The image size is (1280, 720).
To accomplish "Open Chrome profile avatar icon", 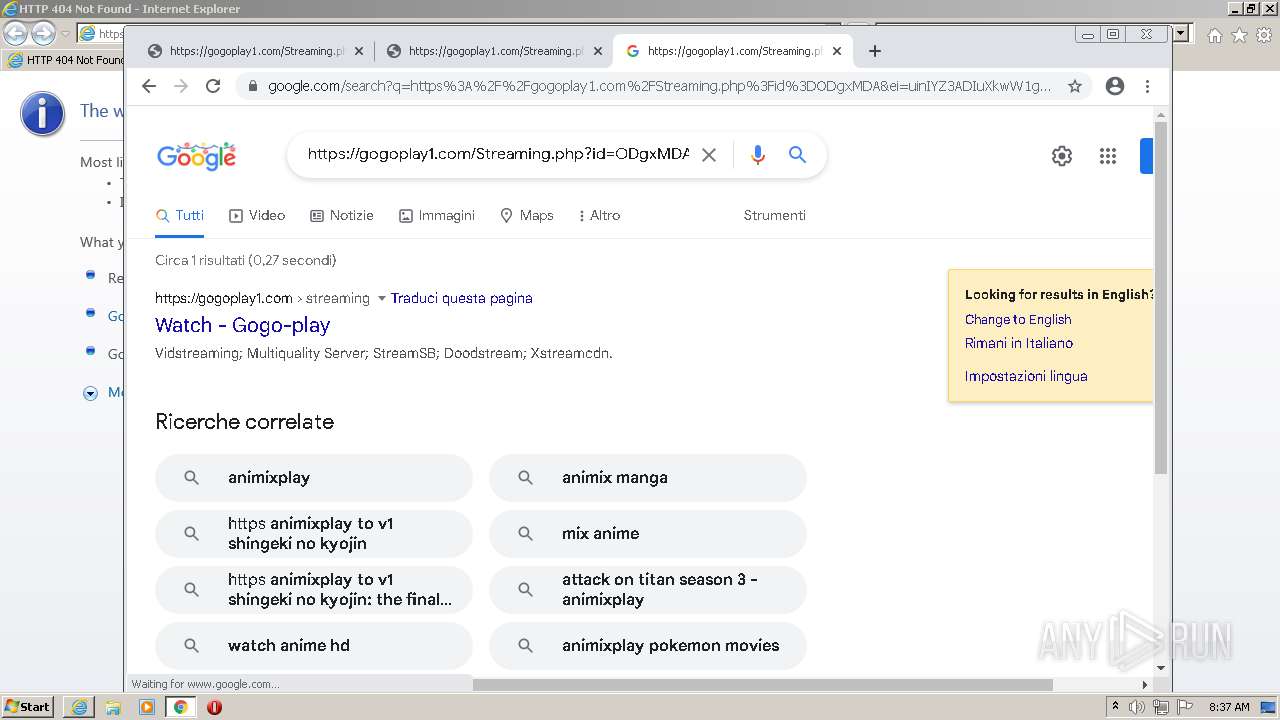I will click(x=1115, y=86).
